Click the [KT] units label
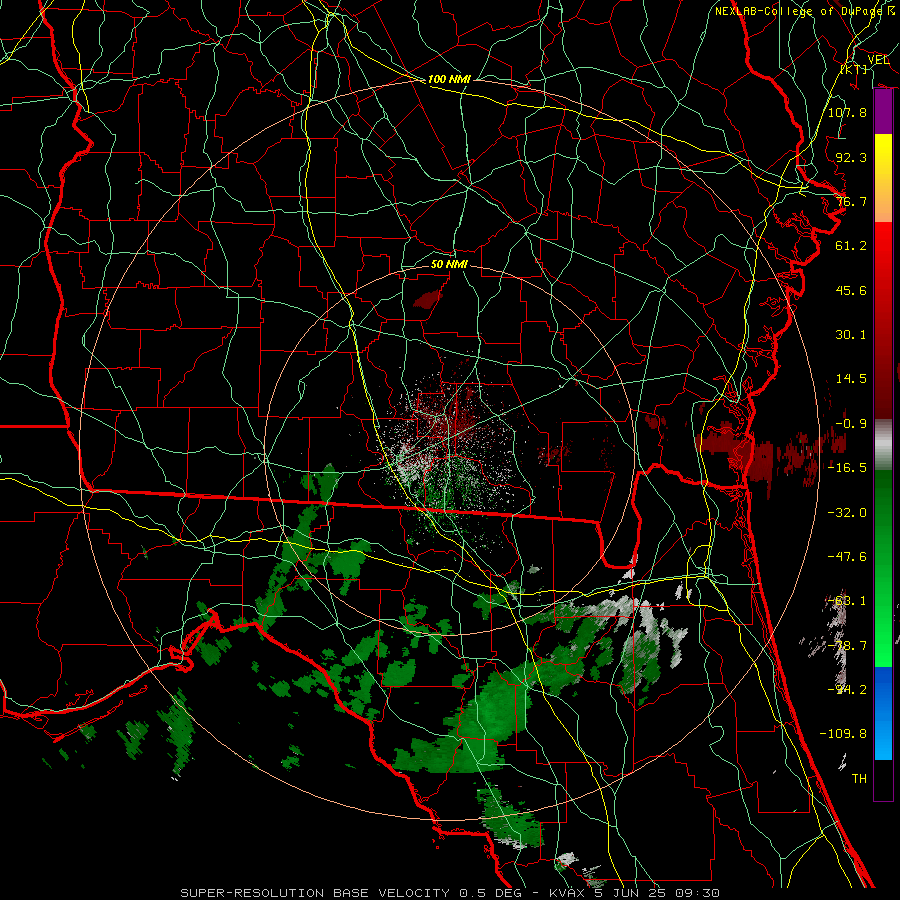 (854, 69)
